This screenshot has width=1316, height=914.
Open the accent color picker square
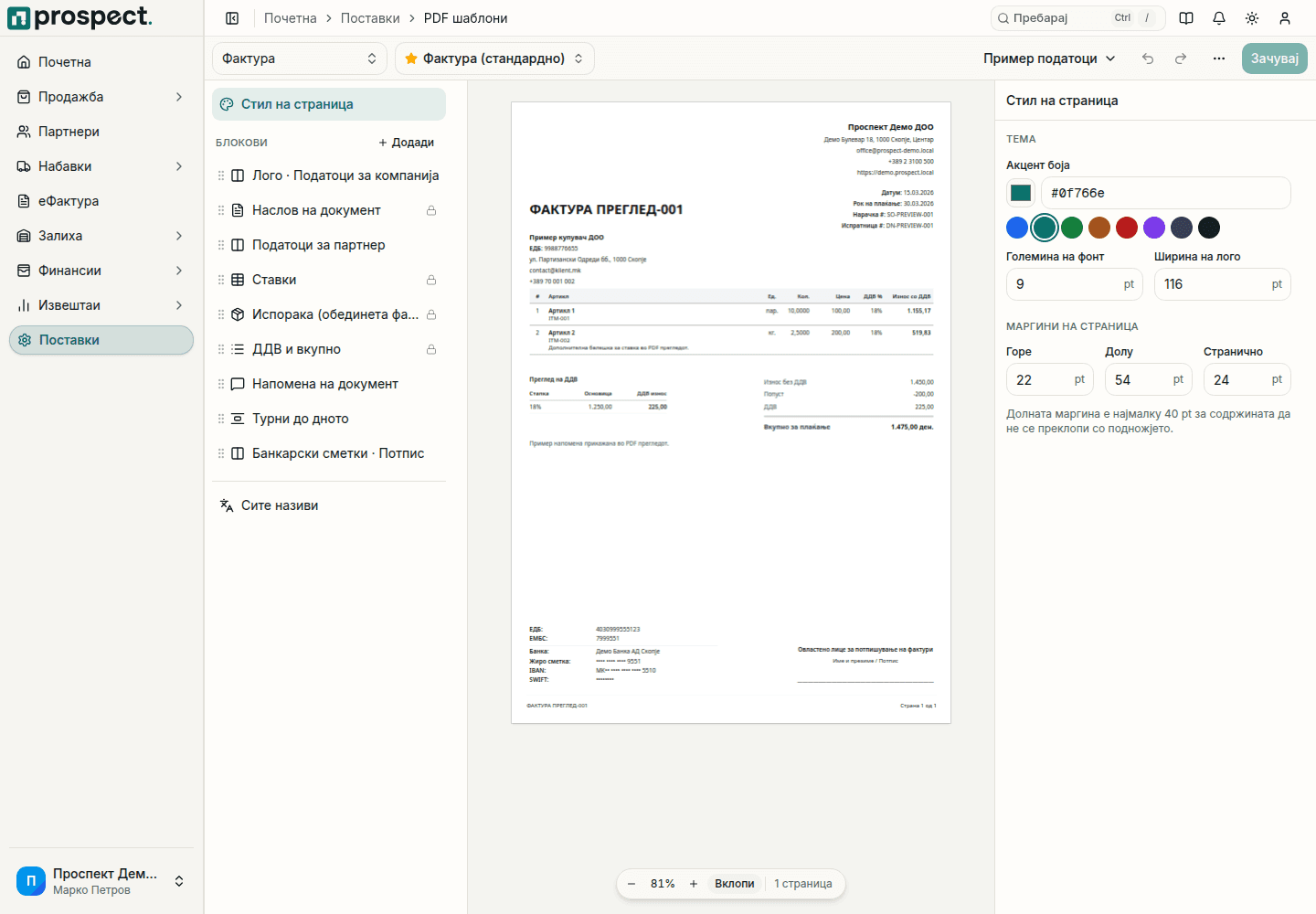[1021, 193]
